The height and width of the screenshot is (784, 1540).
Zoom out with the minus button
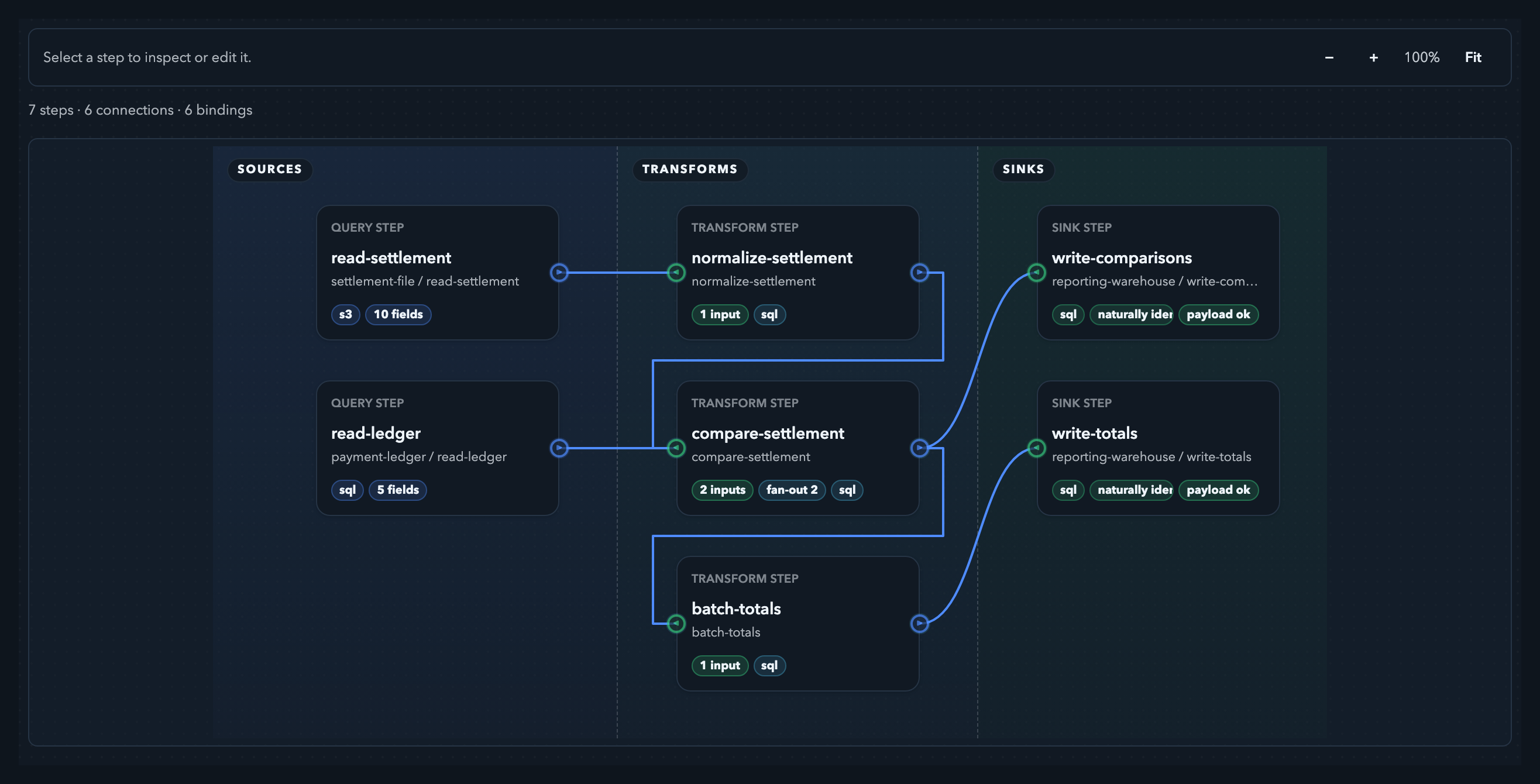[x=1329, y=57]
